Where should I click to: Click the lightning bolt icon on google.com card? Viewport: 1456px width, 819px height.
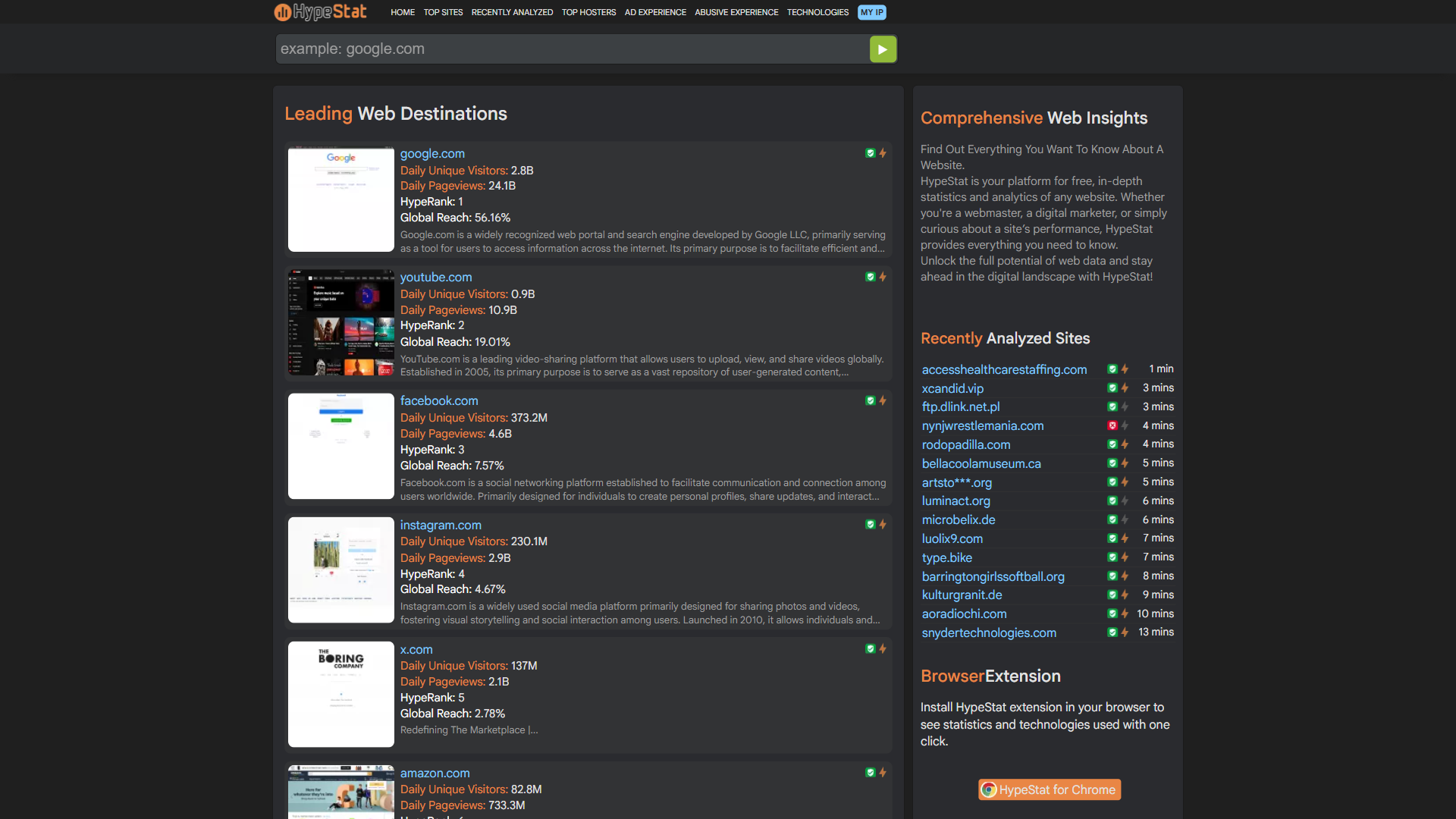click(883, 153)
